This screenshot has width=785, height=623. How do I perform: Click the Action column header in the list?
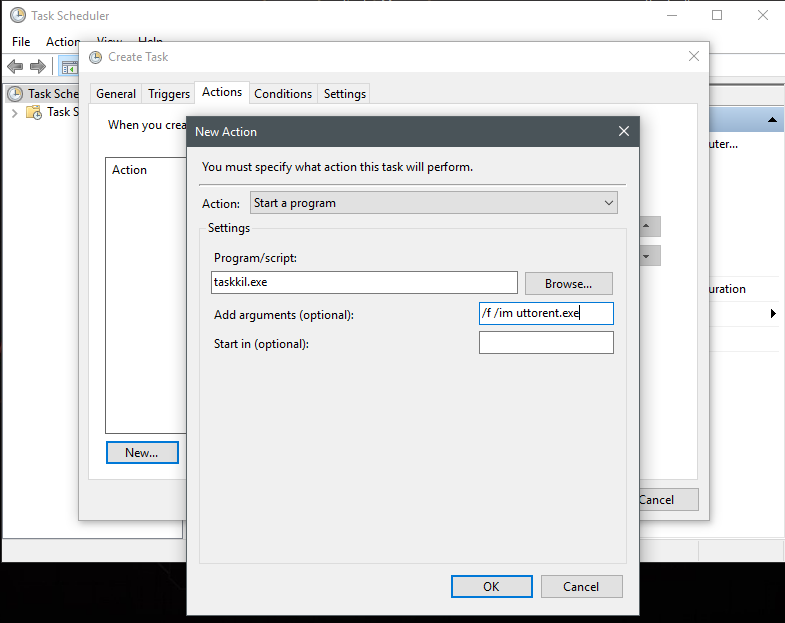[129, 170]
